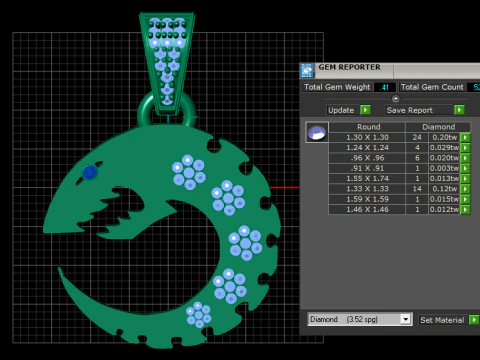This screenshot has width=480, height=360.
Task: Click the Set Material button
Action: pyautogui.click(x=443, y=320)
